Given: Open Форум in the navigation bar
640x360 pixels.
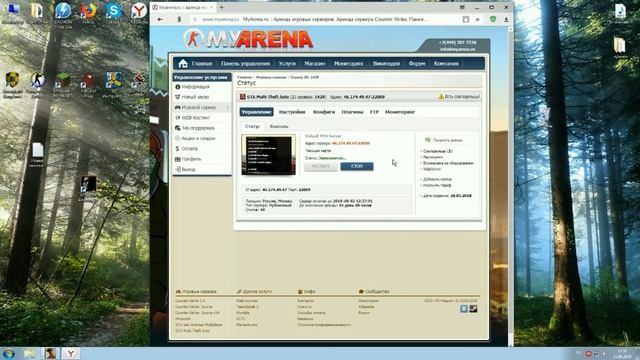Looking at the screenshot, I should tap(417, 64).
